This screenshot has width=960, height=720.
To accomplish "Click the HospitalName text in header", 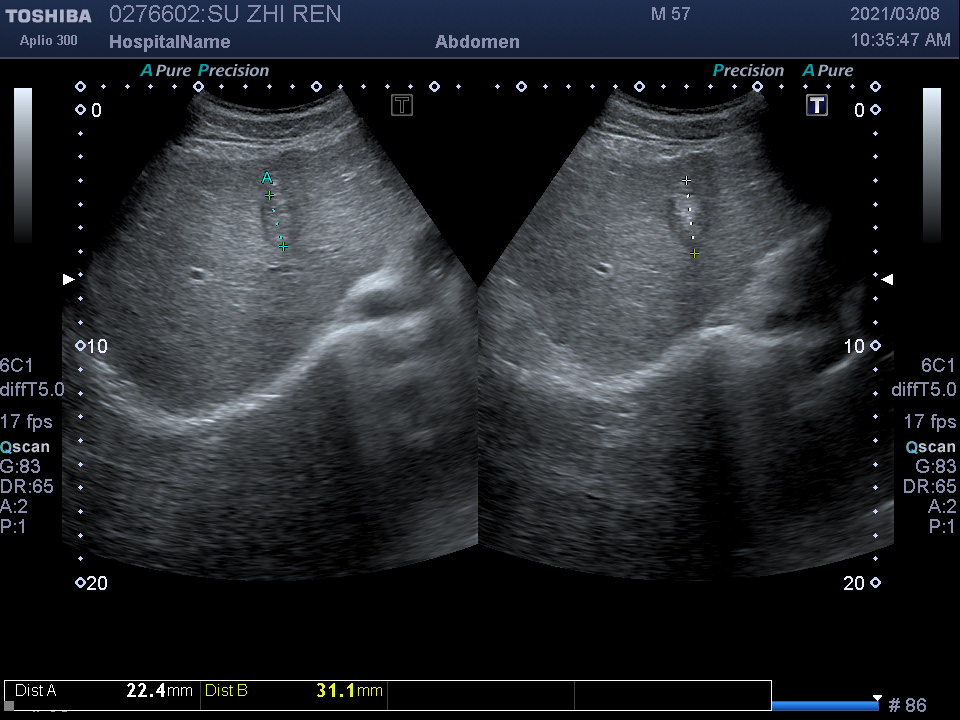I will pyautogui.click(x=169, y=42).
